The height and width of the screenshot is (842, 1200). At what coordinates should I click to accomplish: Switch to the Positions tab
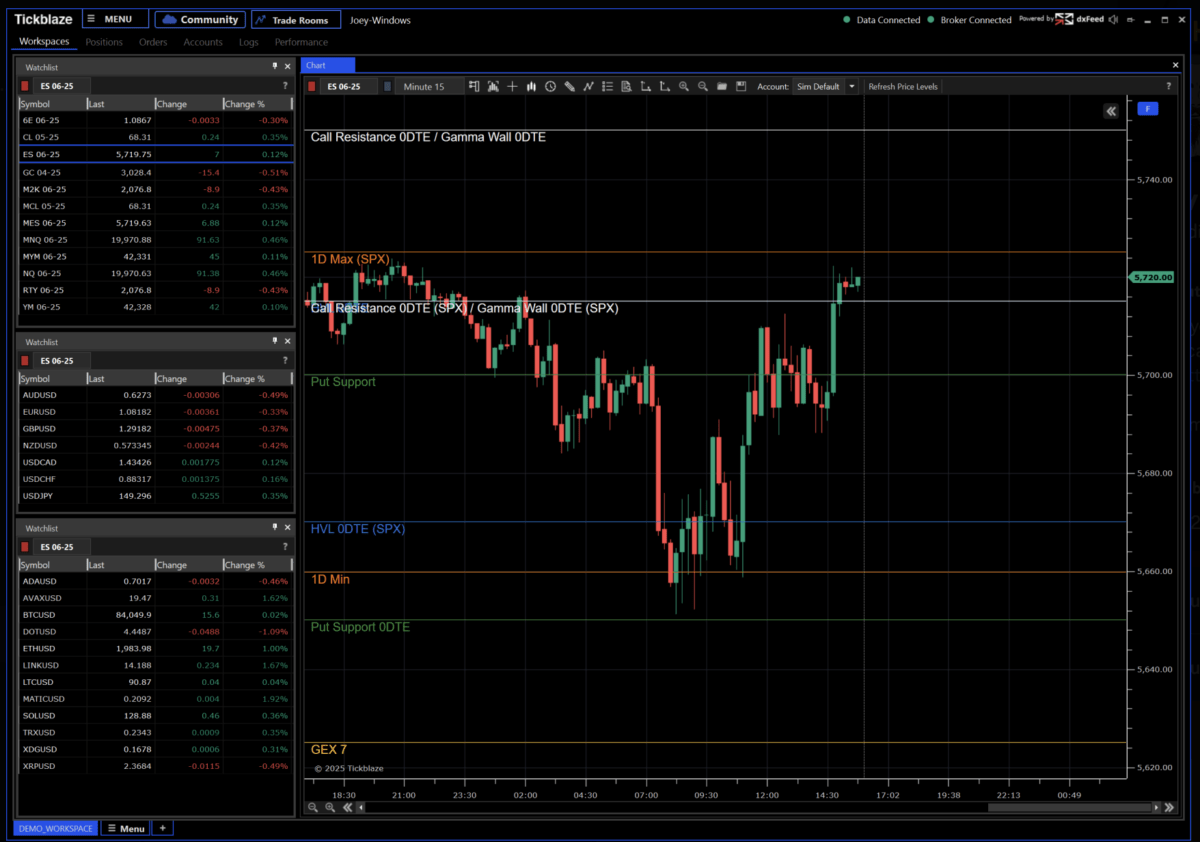[x=104, y=42]
